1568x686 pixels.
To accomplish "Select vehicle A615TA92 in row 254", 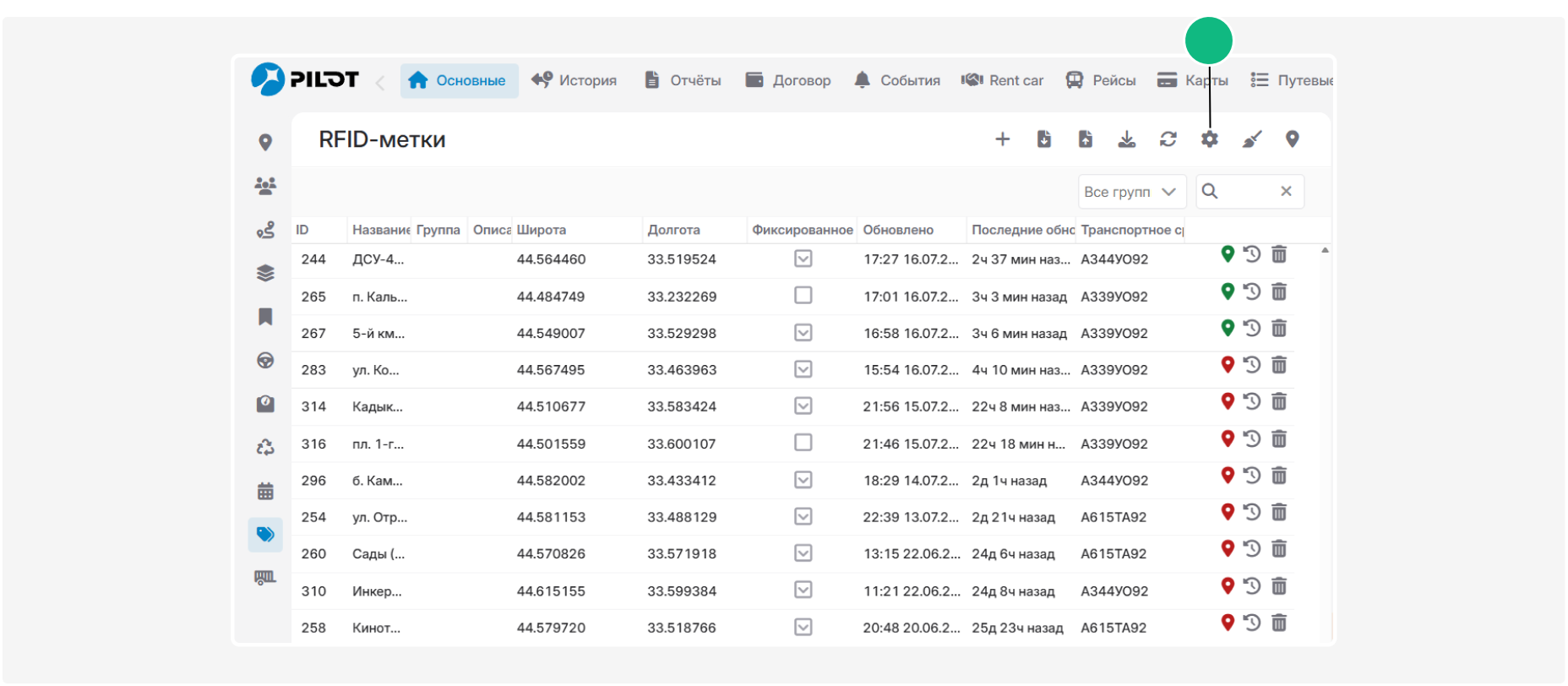I will coord(1113,517).
